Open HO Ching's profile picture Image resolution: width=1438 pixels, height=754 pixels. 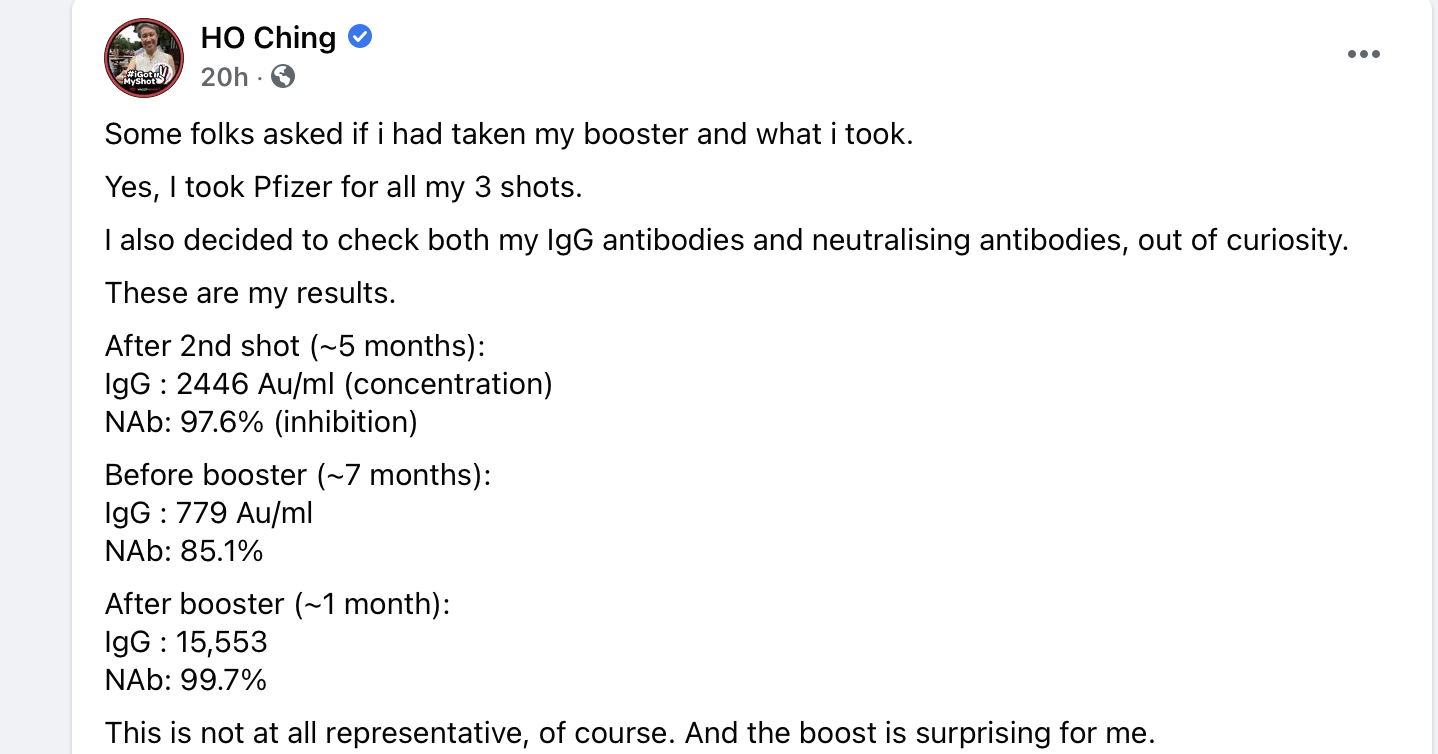coord(144,57)
